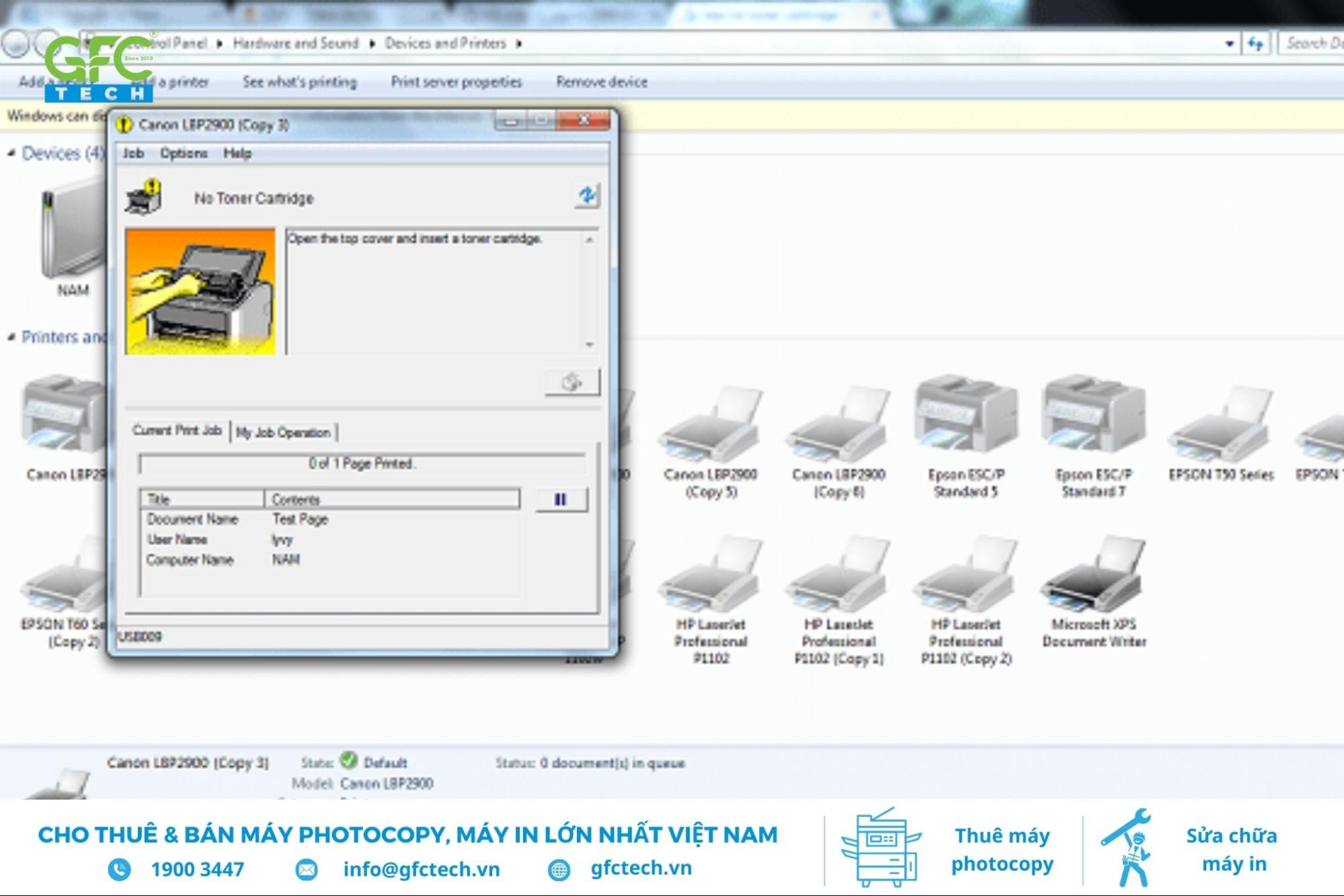The image size is (1344, 896).
Task: Click the Contents column header
Action: click(x=392, y=499)
